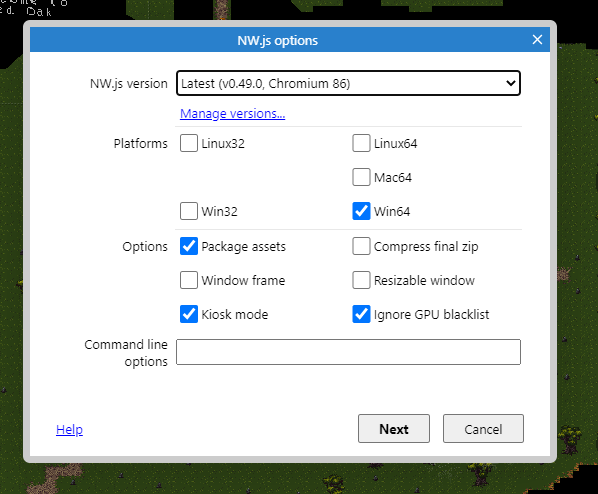
Task: Open the Help link
Action: (x=69, y=430)
